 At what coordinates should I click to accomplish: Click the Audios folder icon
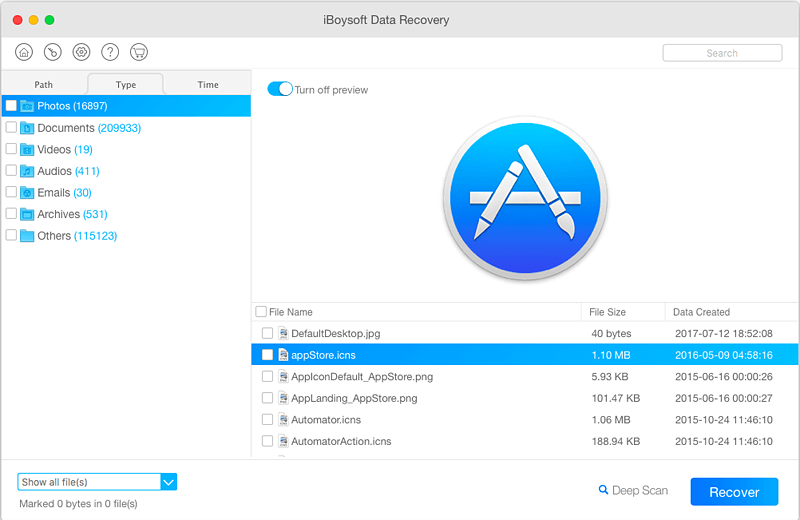(x=27, y=171)
